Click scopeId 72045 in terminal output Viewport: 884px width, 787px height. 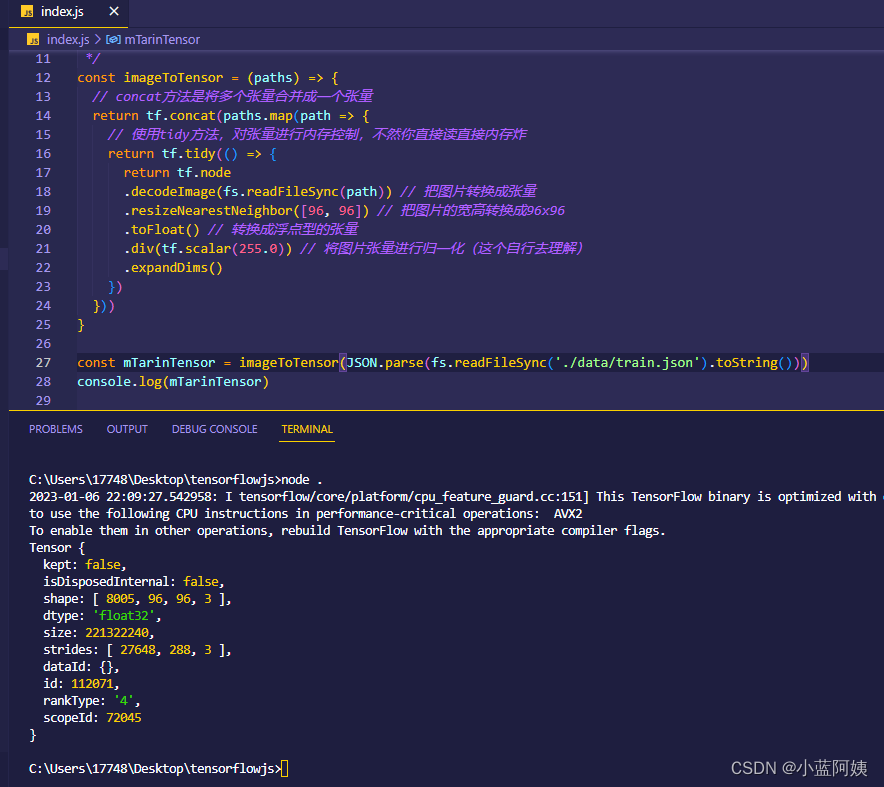[123, 718]
